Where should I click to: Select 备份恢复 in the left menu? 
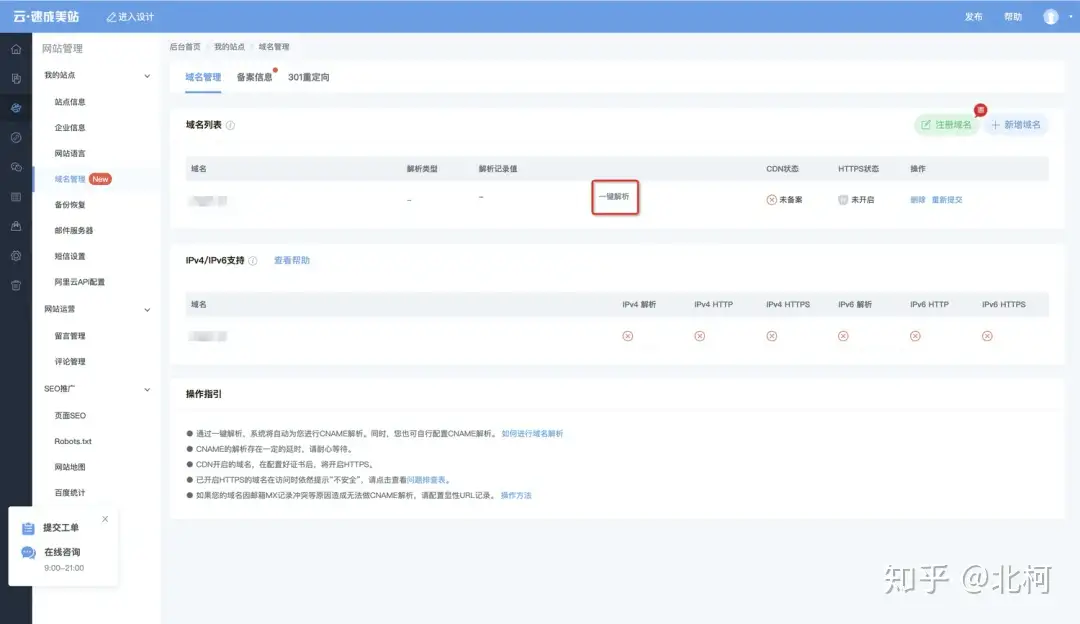tap(70, 205)
